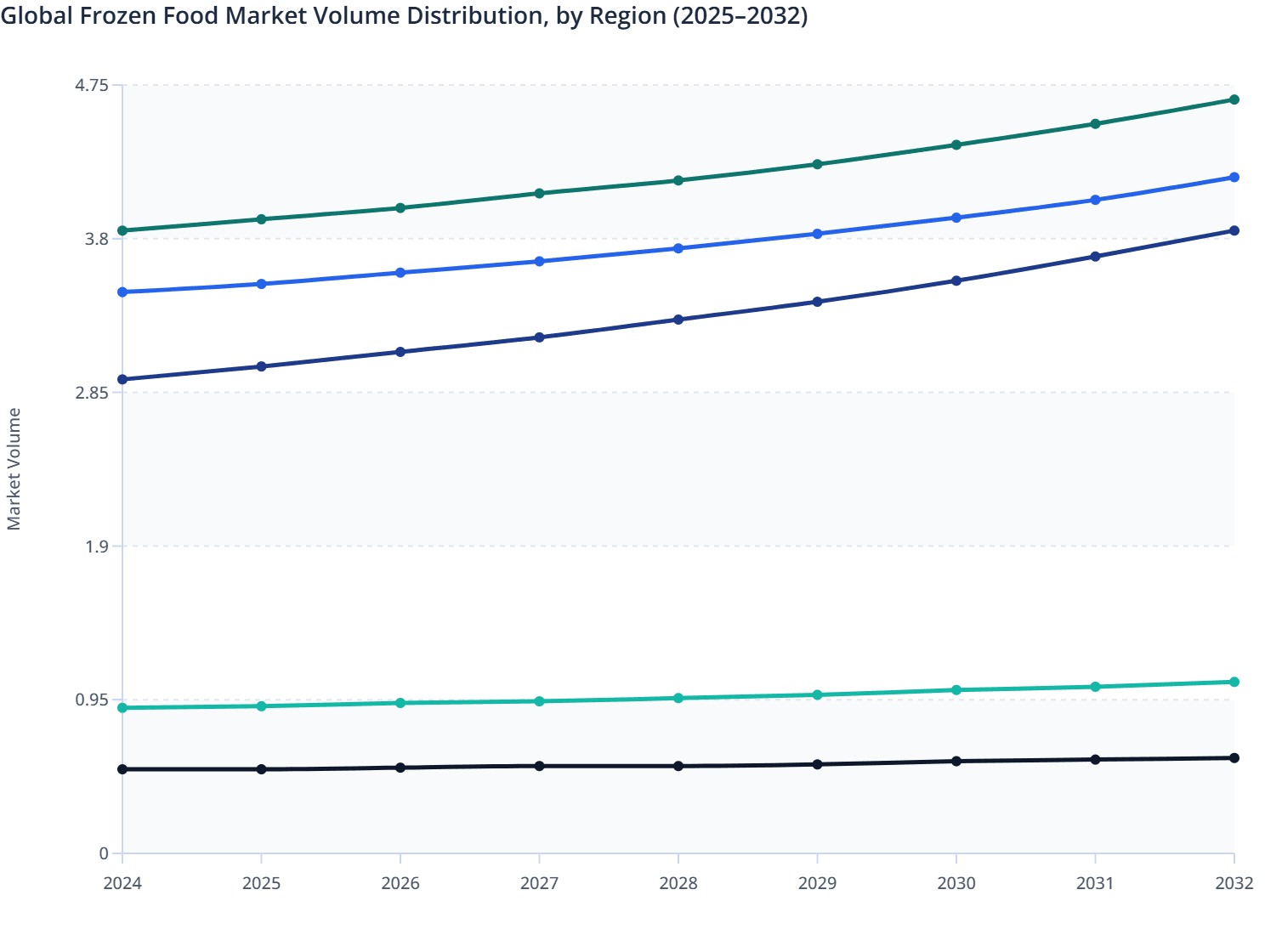
Task: Select the 2.85 y-axis tick label
Action: (92, 392)
